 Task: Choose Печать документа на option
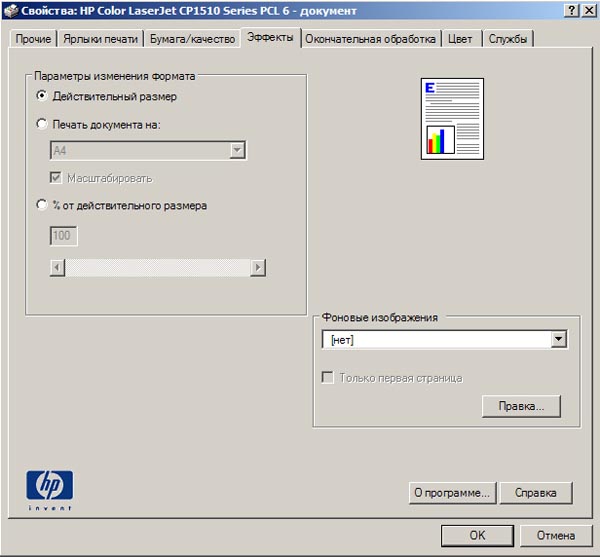tap(42, 124)
